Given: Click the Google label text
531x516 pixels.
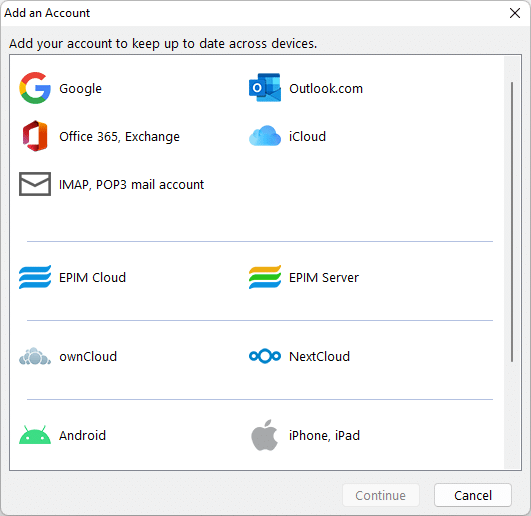Looking at the screenshot, I should point(80,89).
